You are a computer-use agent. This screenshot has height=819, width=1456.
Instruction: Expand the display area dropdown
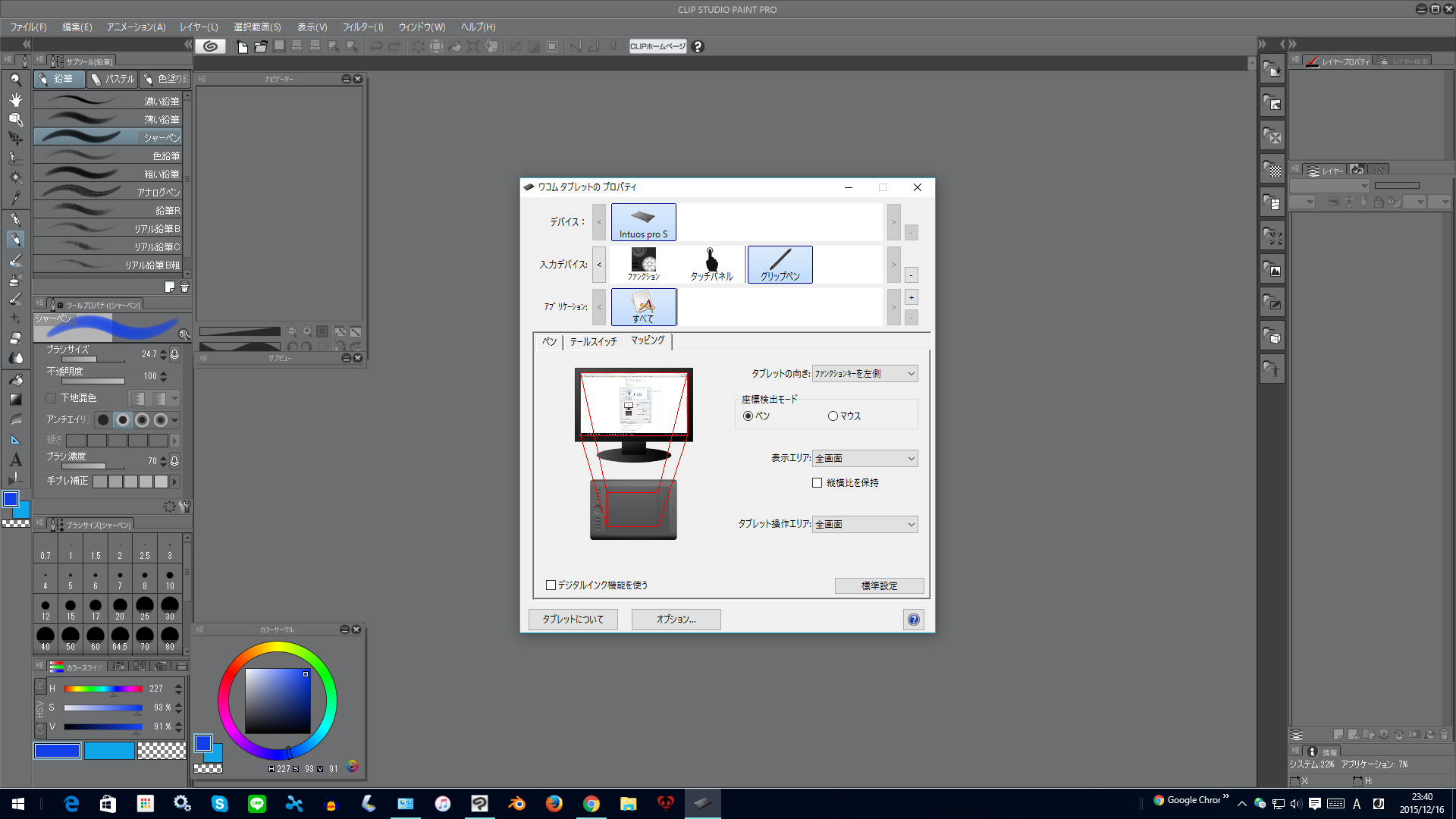pos(864,458)
